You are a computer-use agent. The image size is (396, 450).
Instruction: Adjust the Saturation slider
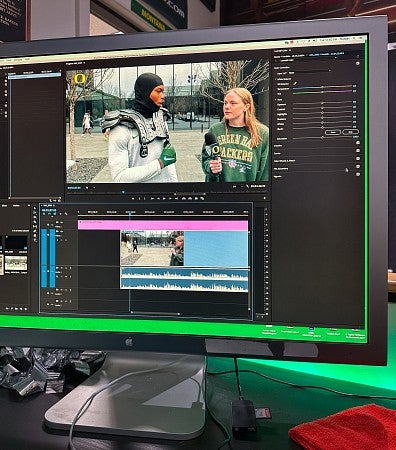tap(322, 138)
